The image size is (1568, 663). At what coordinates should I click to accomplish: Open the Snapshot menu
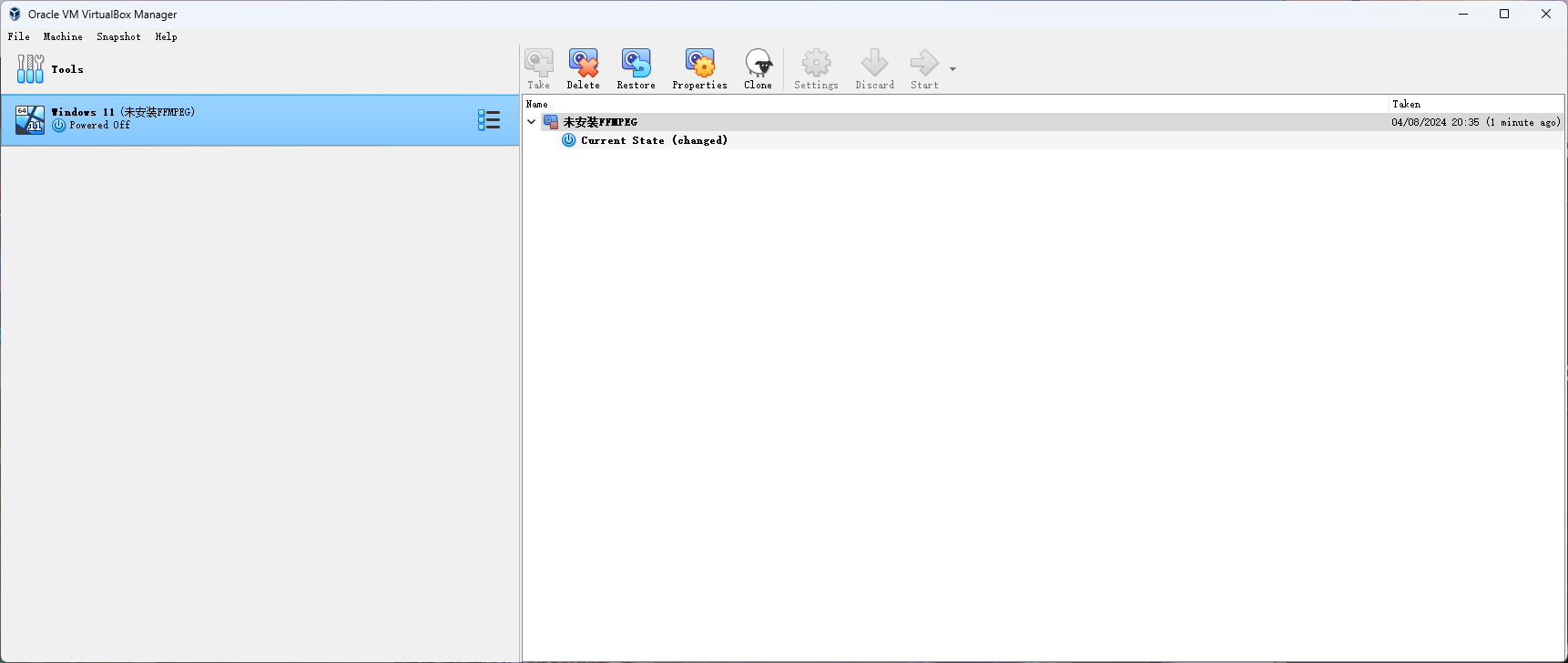119,37
